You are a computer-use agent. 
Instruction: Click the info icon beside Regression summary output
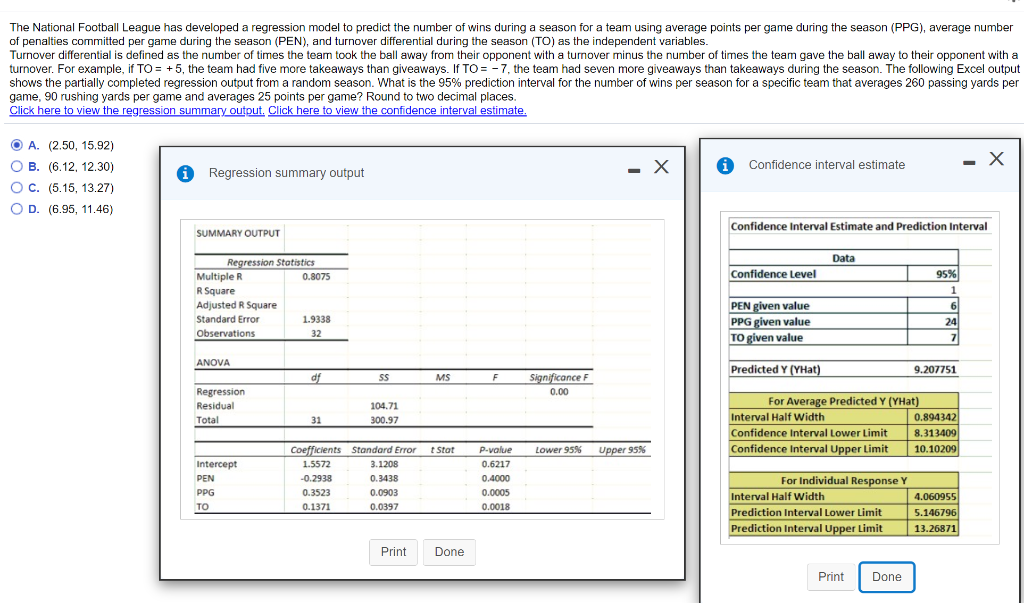coord(185,173)
